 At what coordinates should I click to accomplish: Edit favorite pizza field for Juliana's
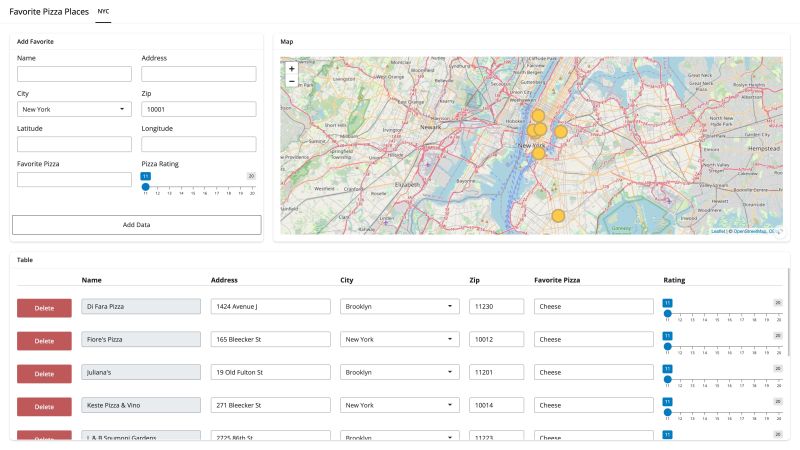[594, 372]
